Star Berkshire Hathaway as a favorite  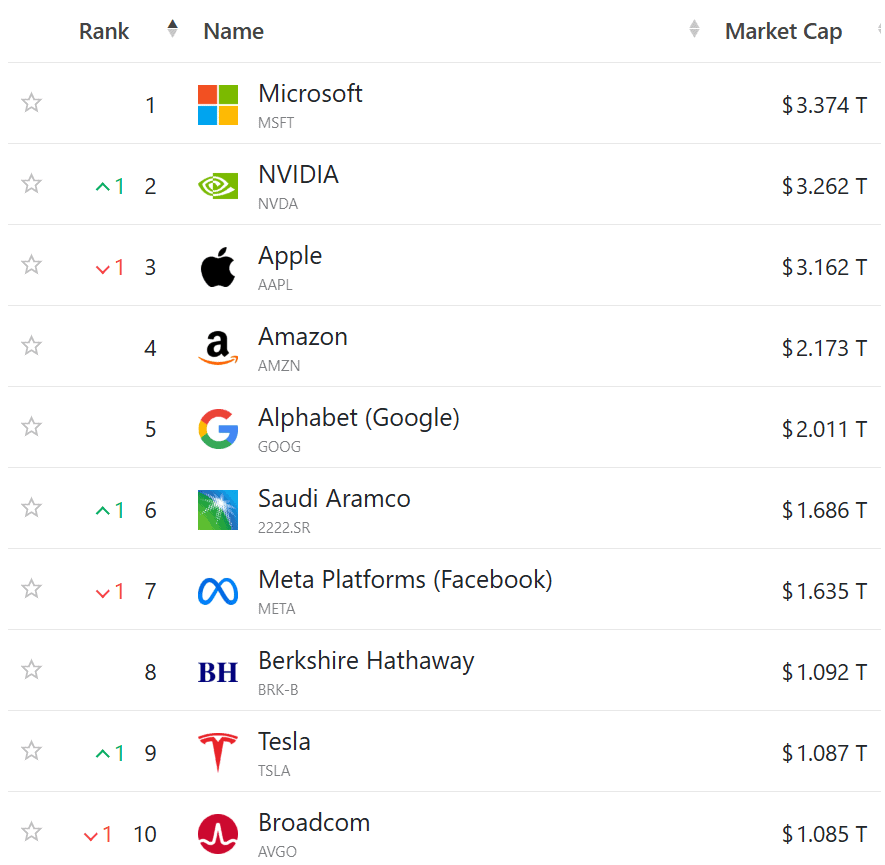32,669
